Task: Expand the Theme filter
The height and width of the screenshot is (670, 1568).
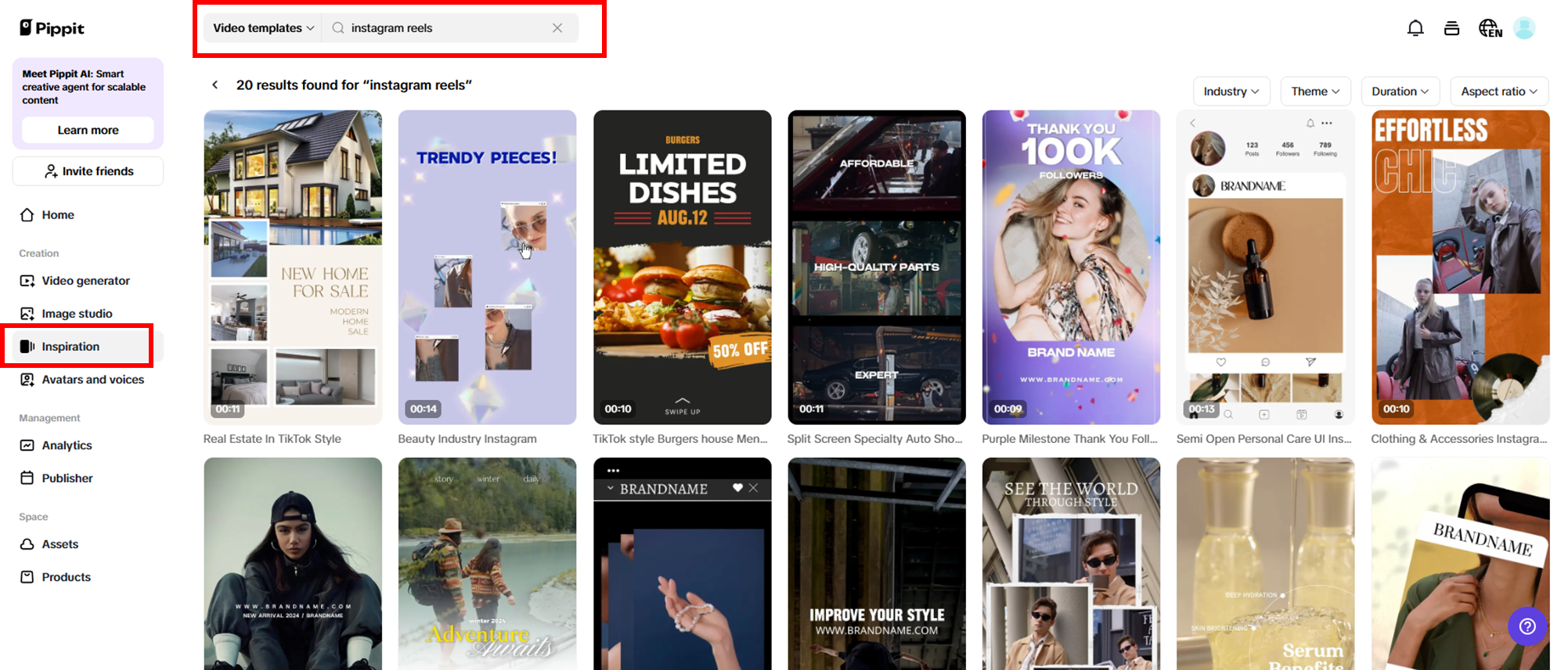Action: pyautogui.click(x=1315, y=92)
